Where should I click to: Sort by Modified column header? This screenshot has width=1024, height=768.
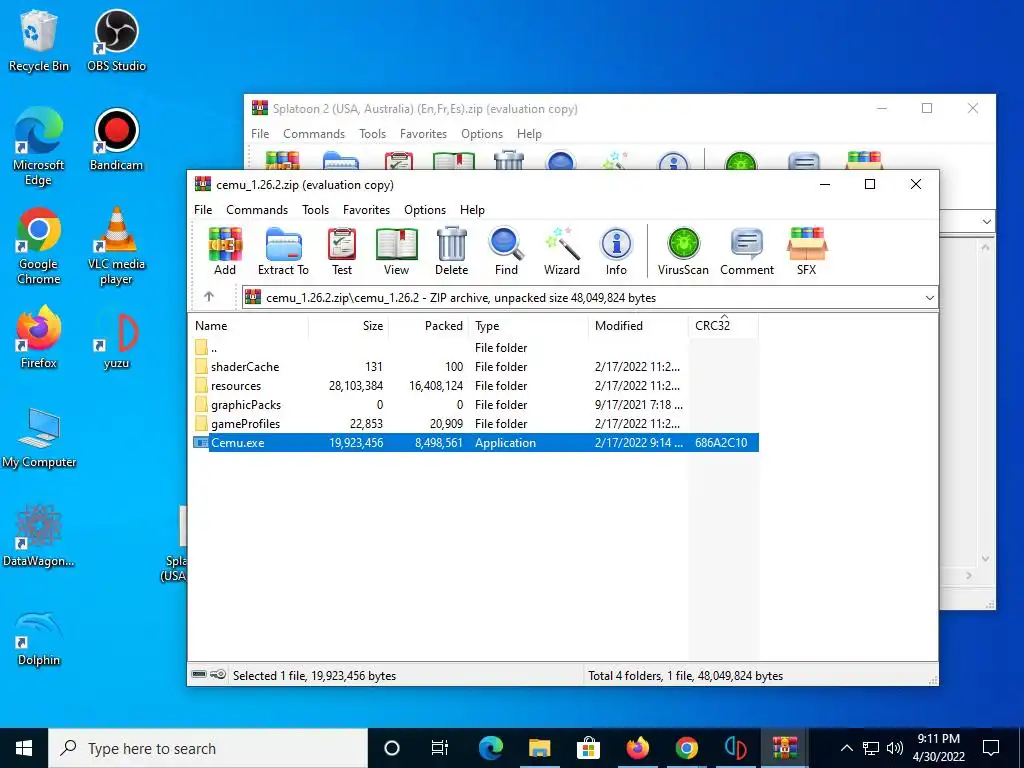click(638, 325)
